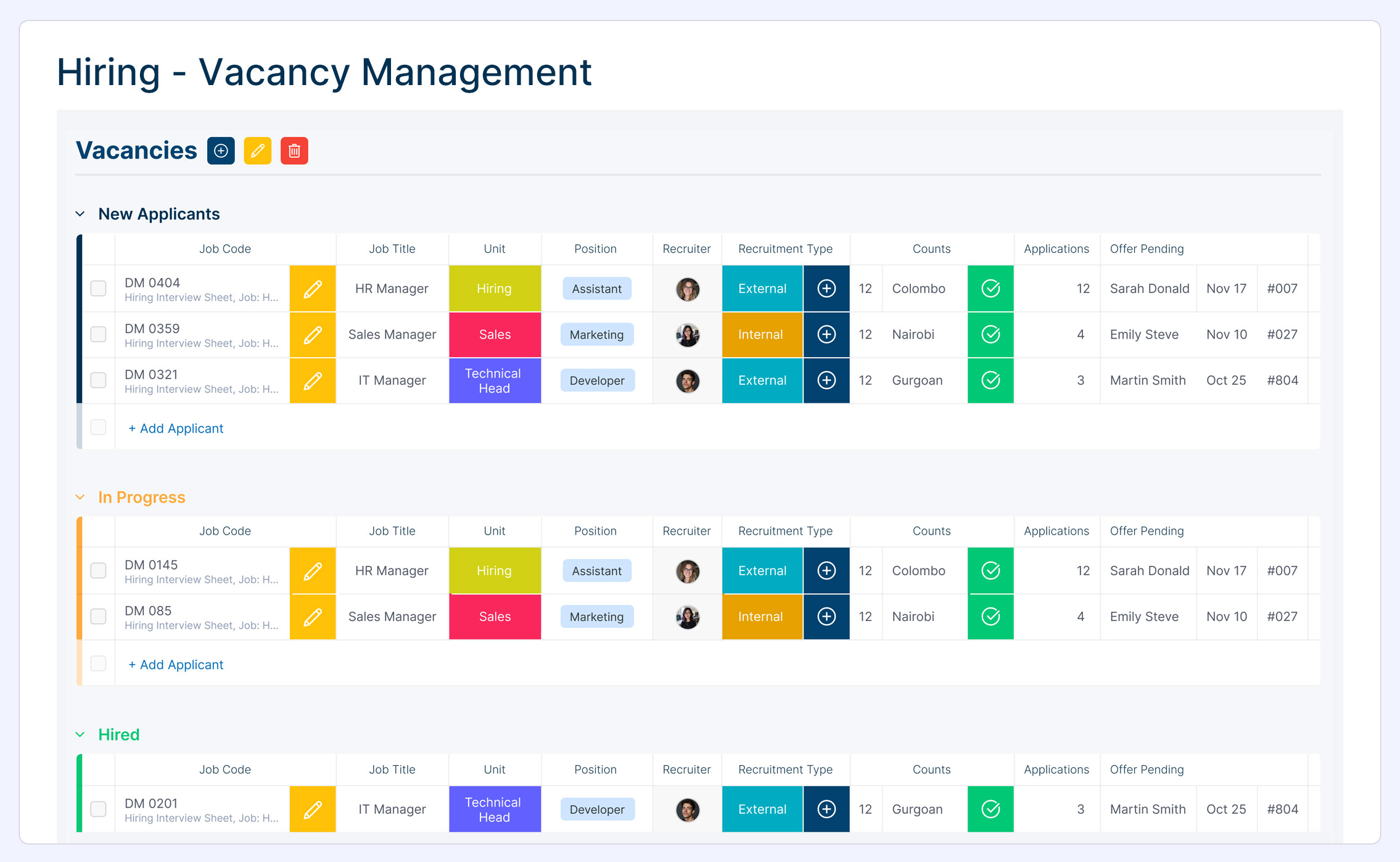Click the add vacancy plus icon
1400x862 pixels.
[221, 150]
